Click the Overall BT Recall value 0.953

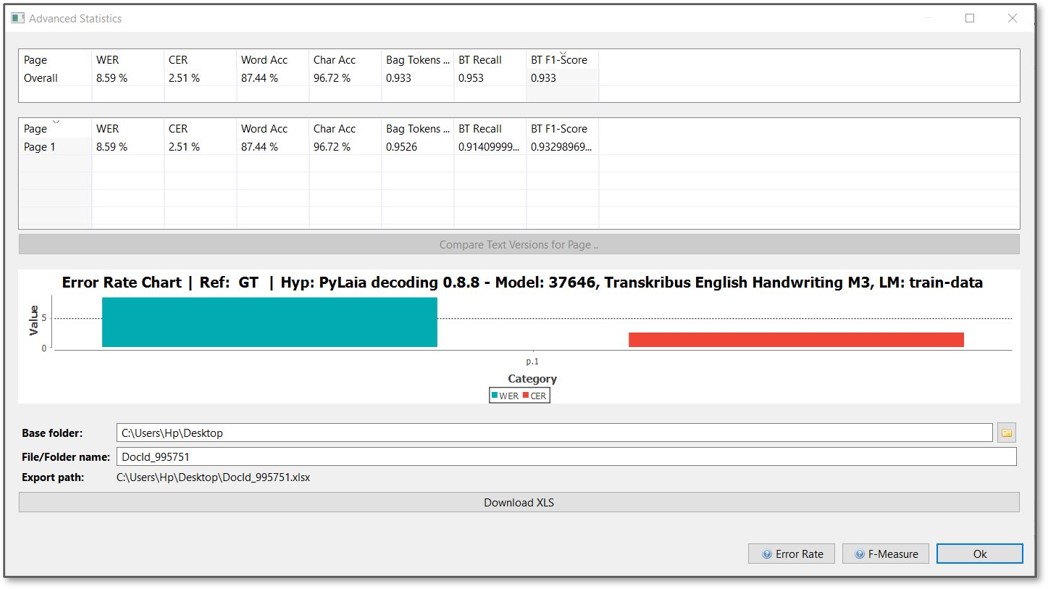[x=471, y=78]
